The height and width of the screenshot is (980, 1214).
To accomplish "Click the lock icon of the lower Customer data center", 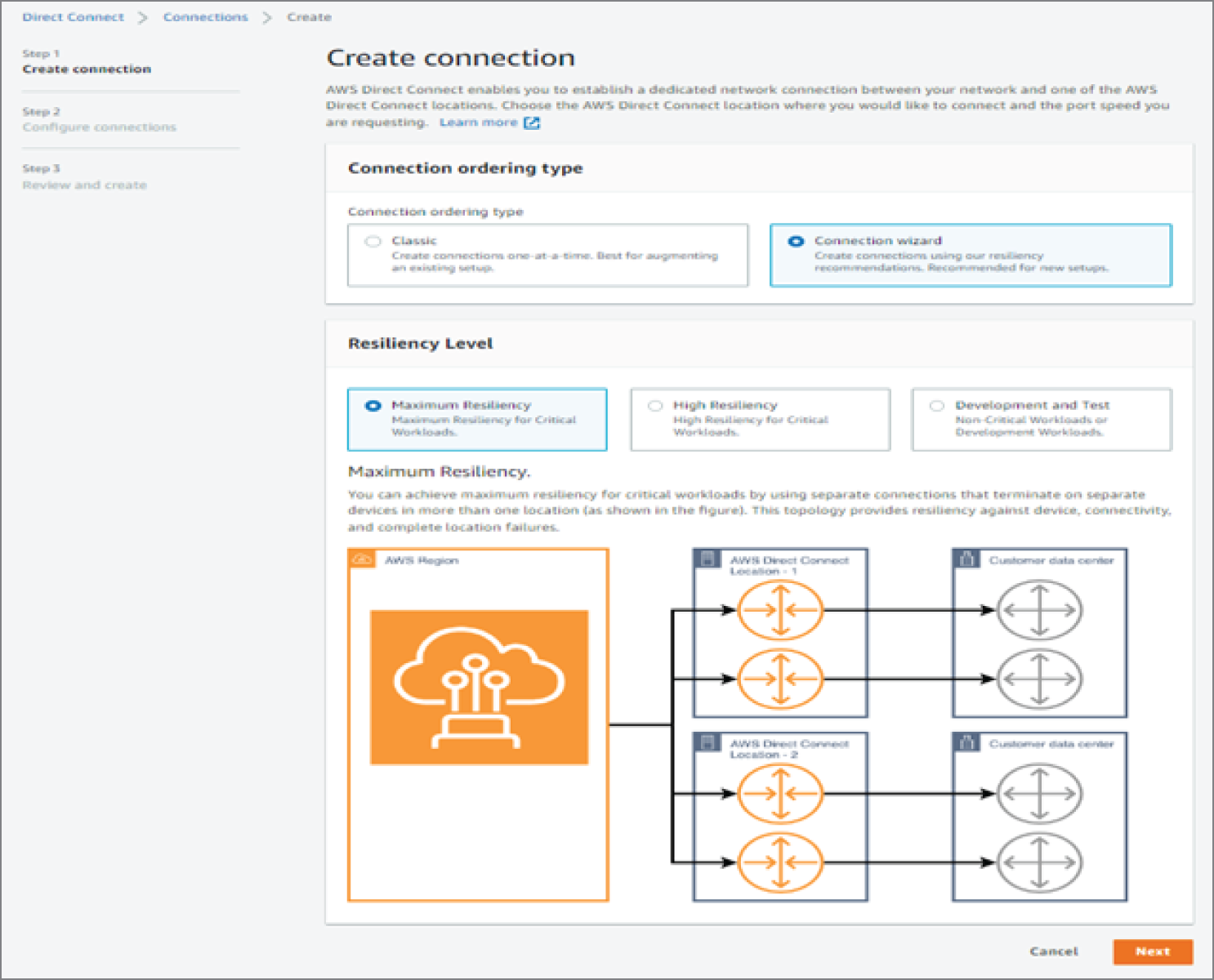I will [966, 743].
